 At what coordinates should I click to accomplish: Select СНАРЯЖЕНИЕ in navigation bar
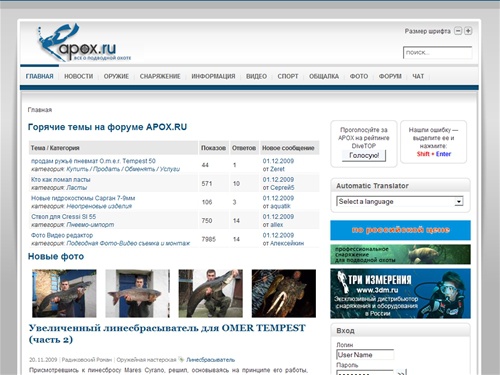click(160, 76)
